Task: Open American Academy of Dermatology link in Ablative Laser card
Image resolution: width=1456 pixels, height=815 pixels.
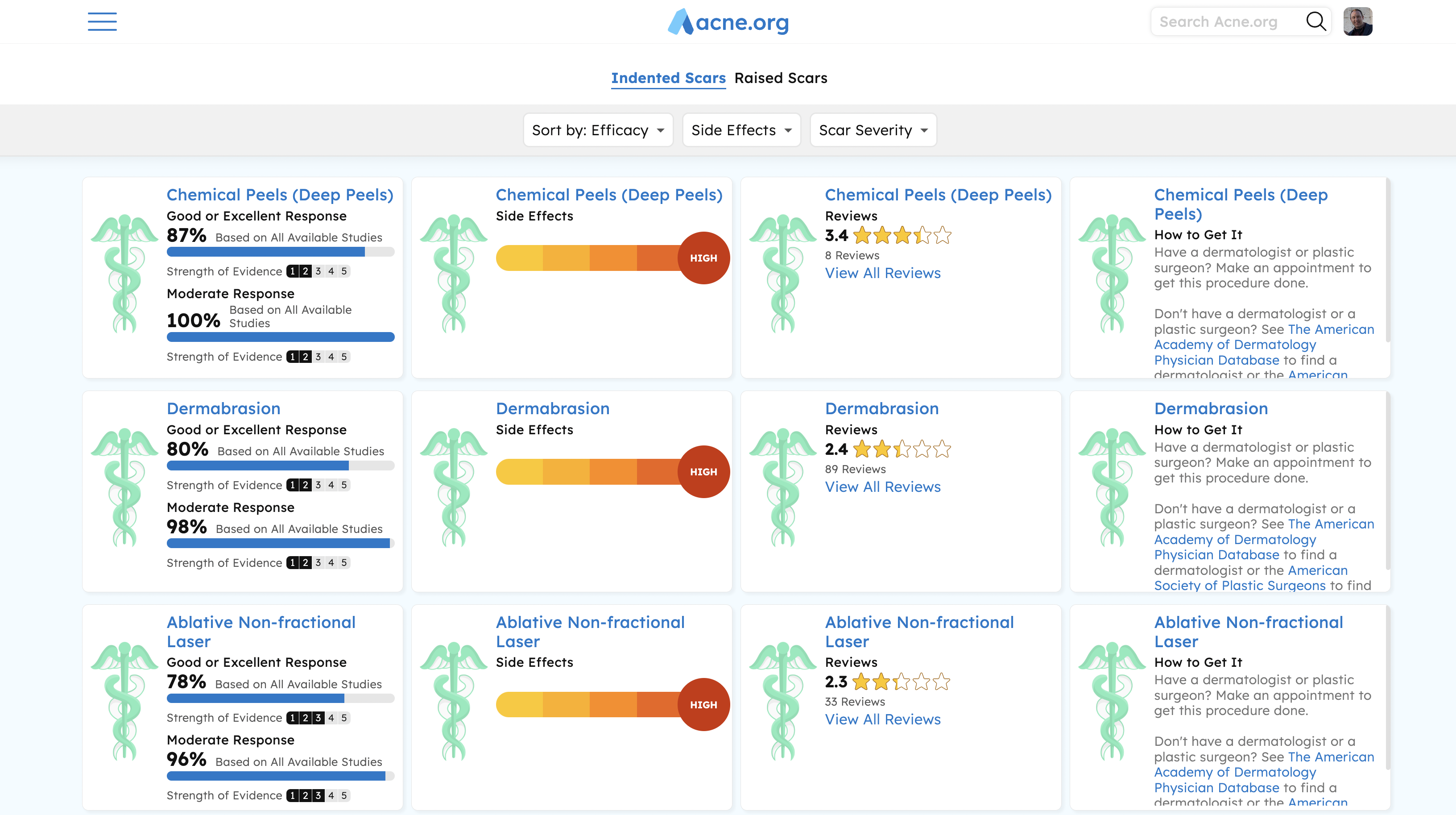Action: click(x=1264, y=772)
